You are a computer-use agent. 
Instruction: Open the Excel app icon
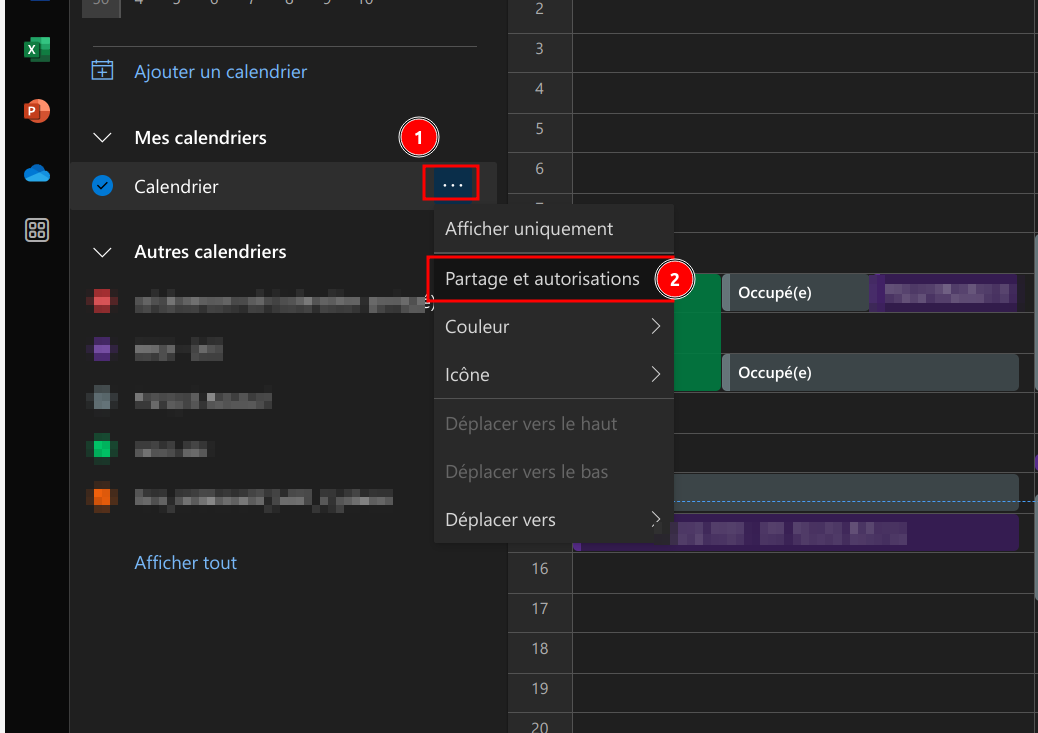click(37, 50)
